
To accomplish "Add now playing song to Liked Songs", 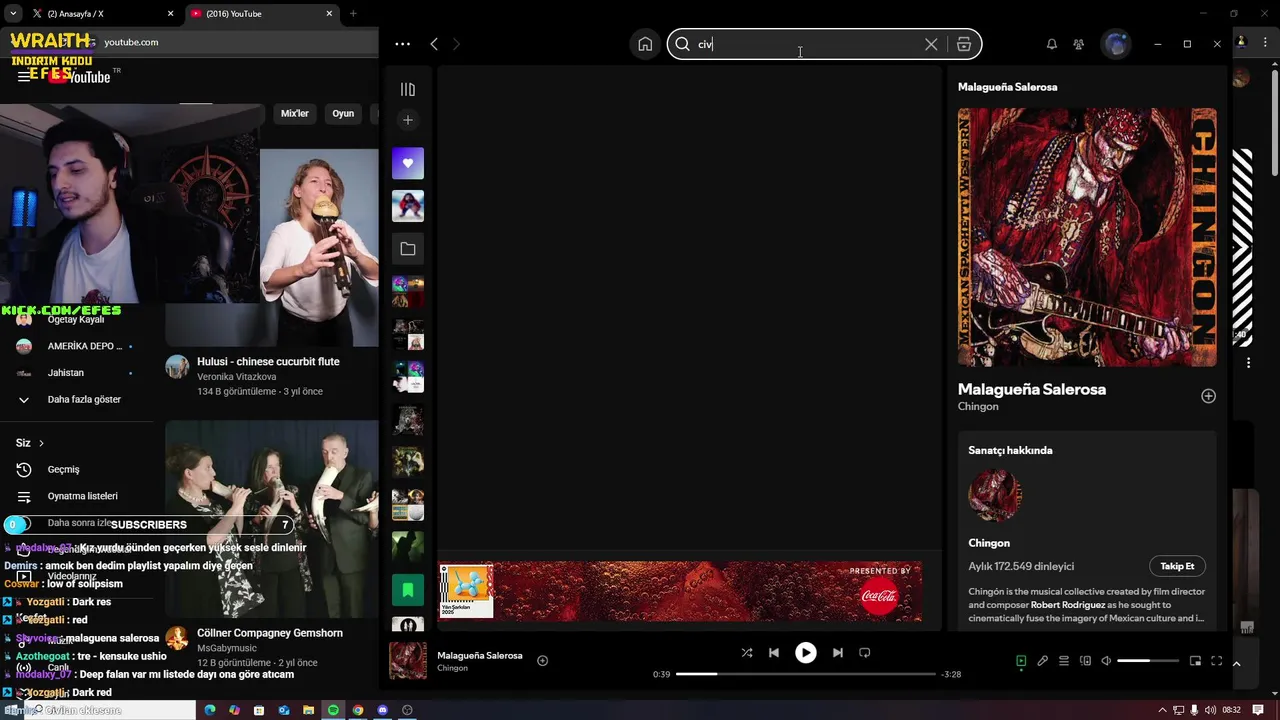I will (542, 660).
